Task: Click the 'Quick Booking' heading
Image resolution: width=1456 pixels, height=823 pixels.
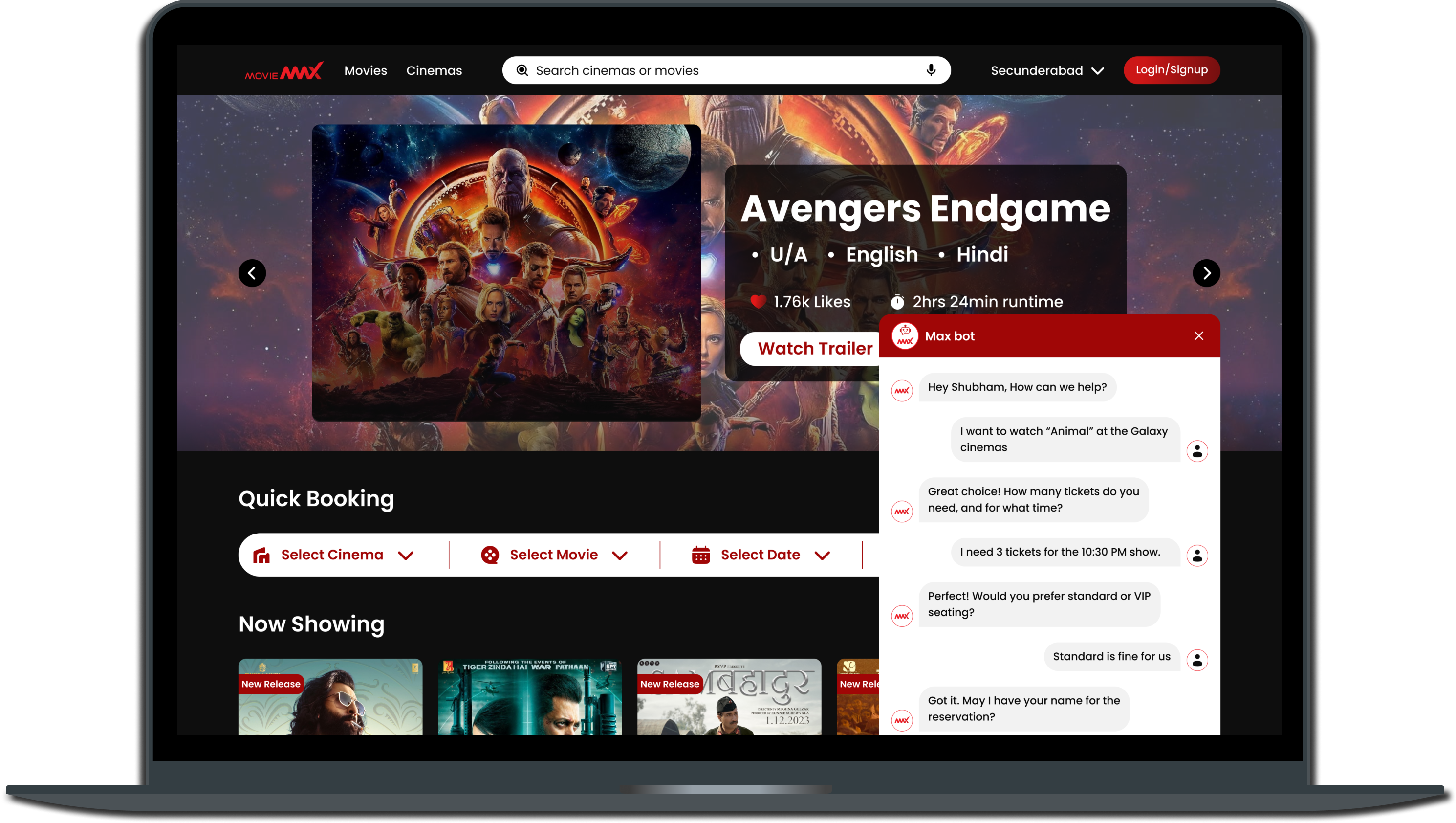Action: click(316, 499)
